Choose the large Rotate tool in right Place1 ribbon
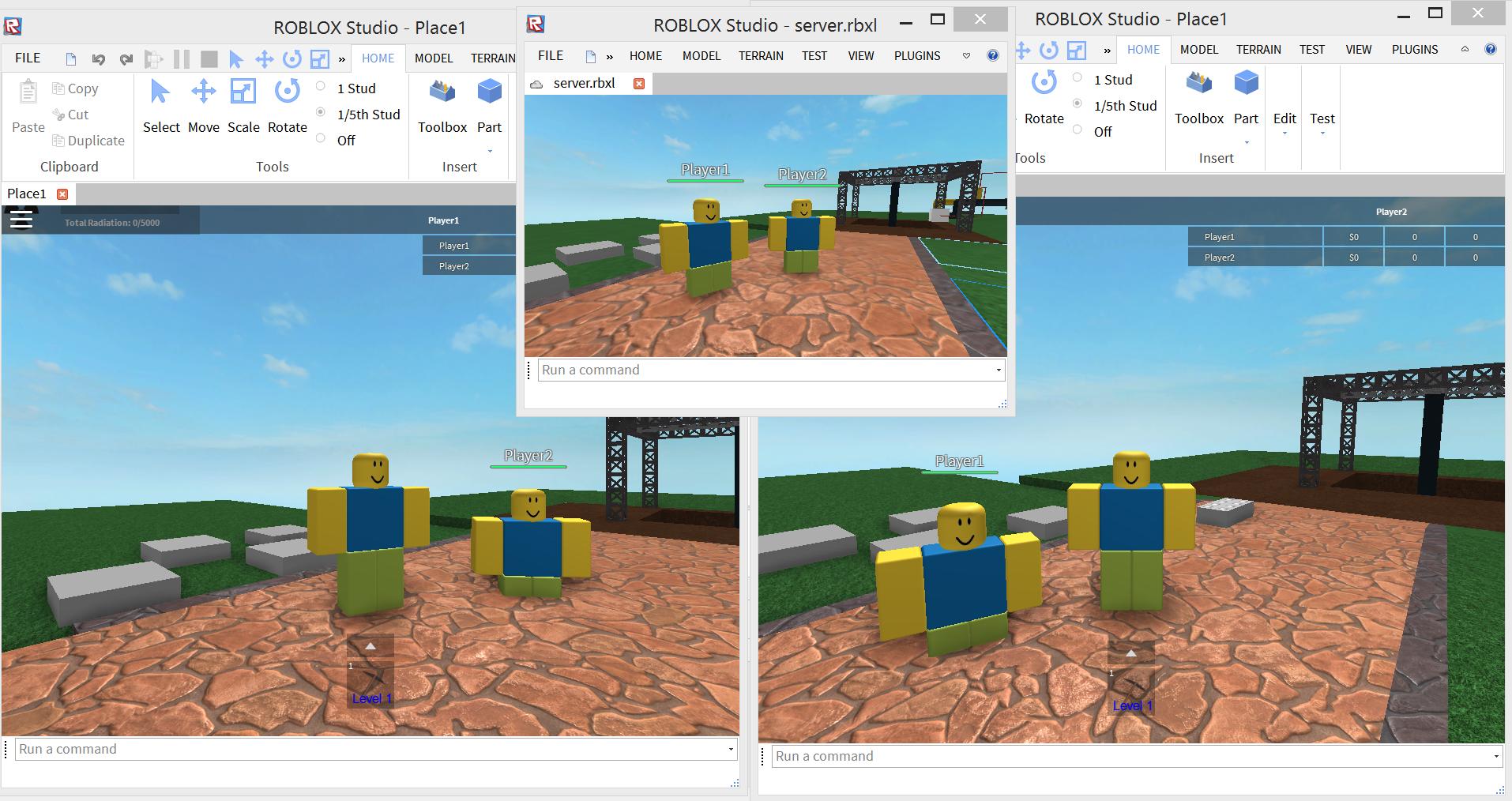This screenshot has width=1512, height=801. (1044, 98)
